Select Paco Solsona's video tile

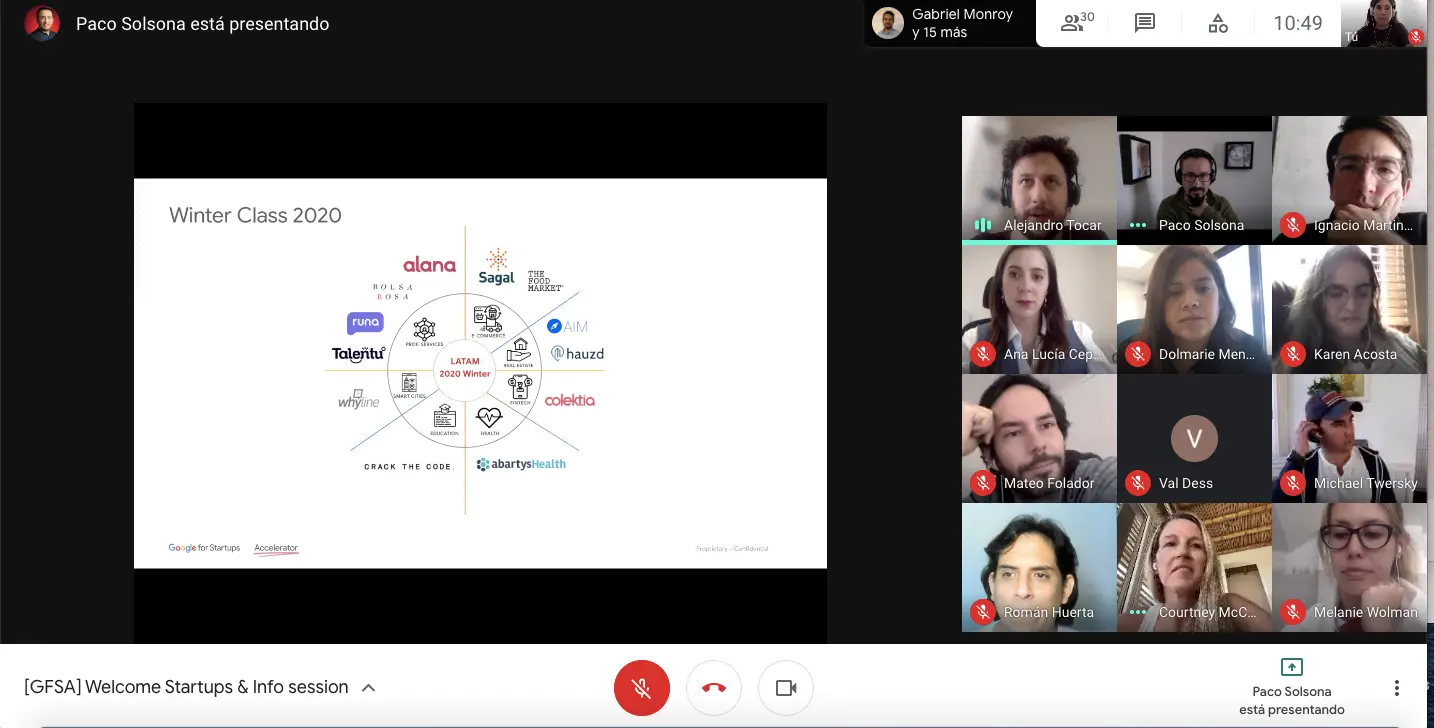(x=1194, y=180)
